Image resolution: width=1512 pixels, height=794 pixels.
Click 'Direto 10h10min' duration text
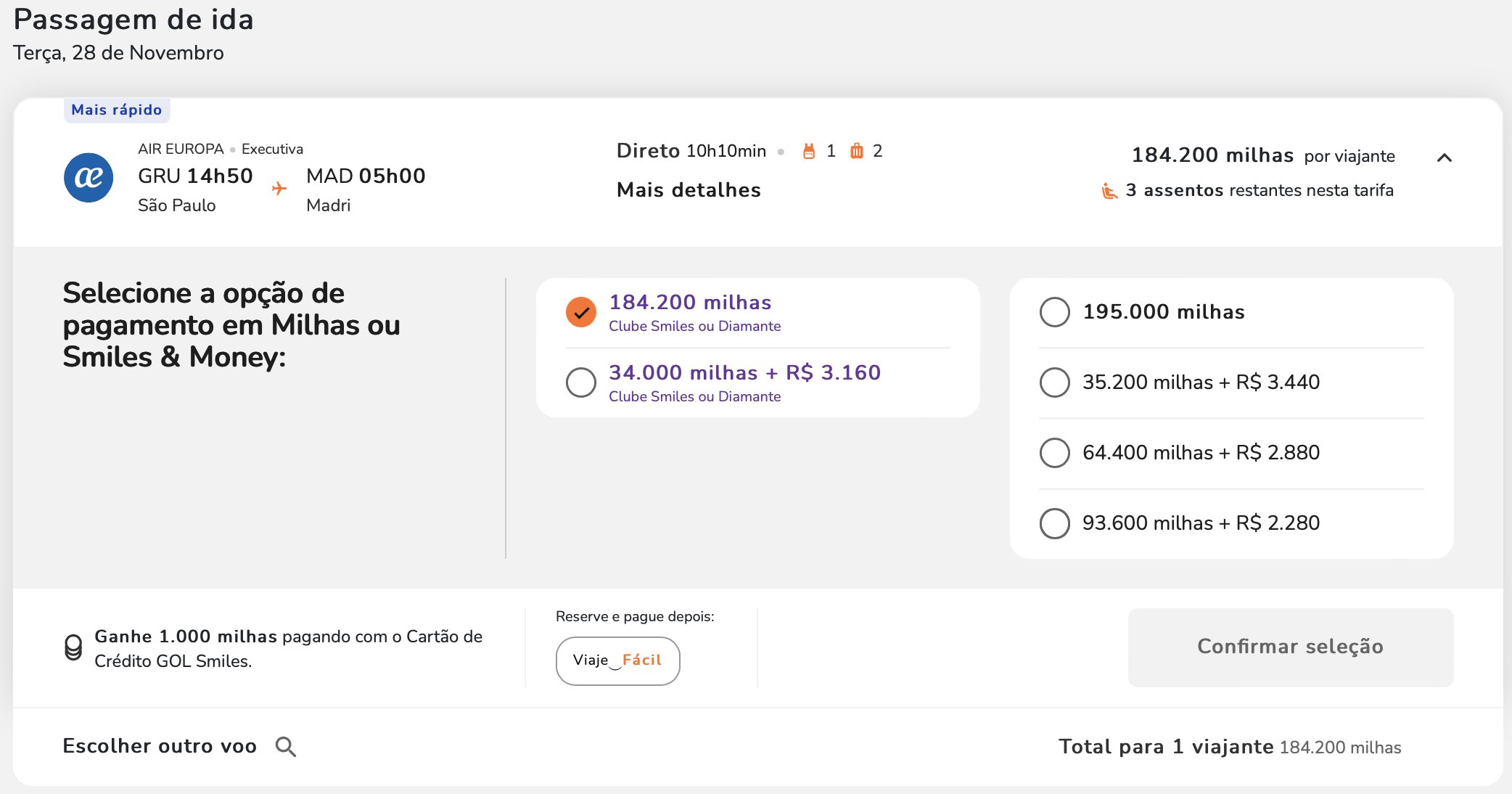(691, 151)
